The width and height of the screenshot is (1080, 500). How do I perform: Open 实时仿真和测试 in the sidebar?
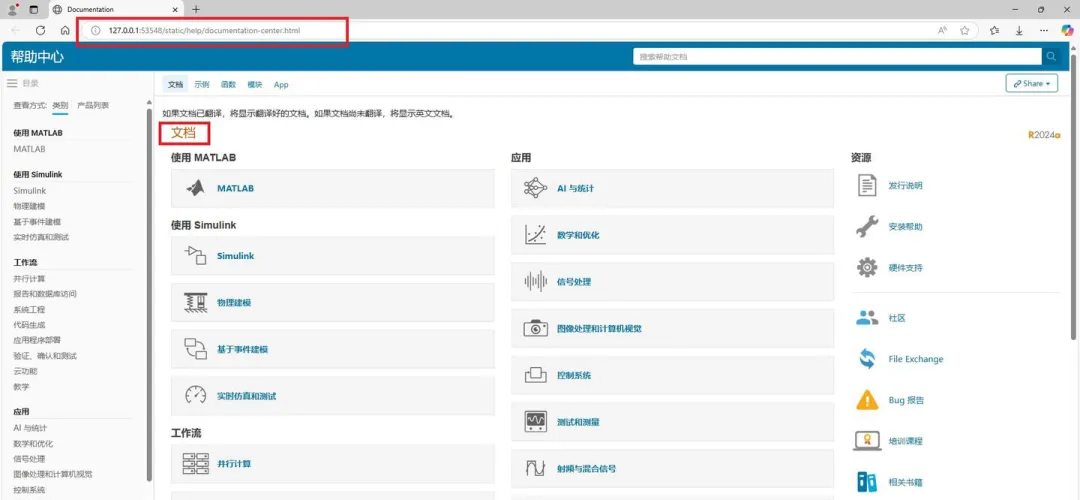(41, 237)
